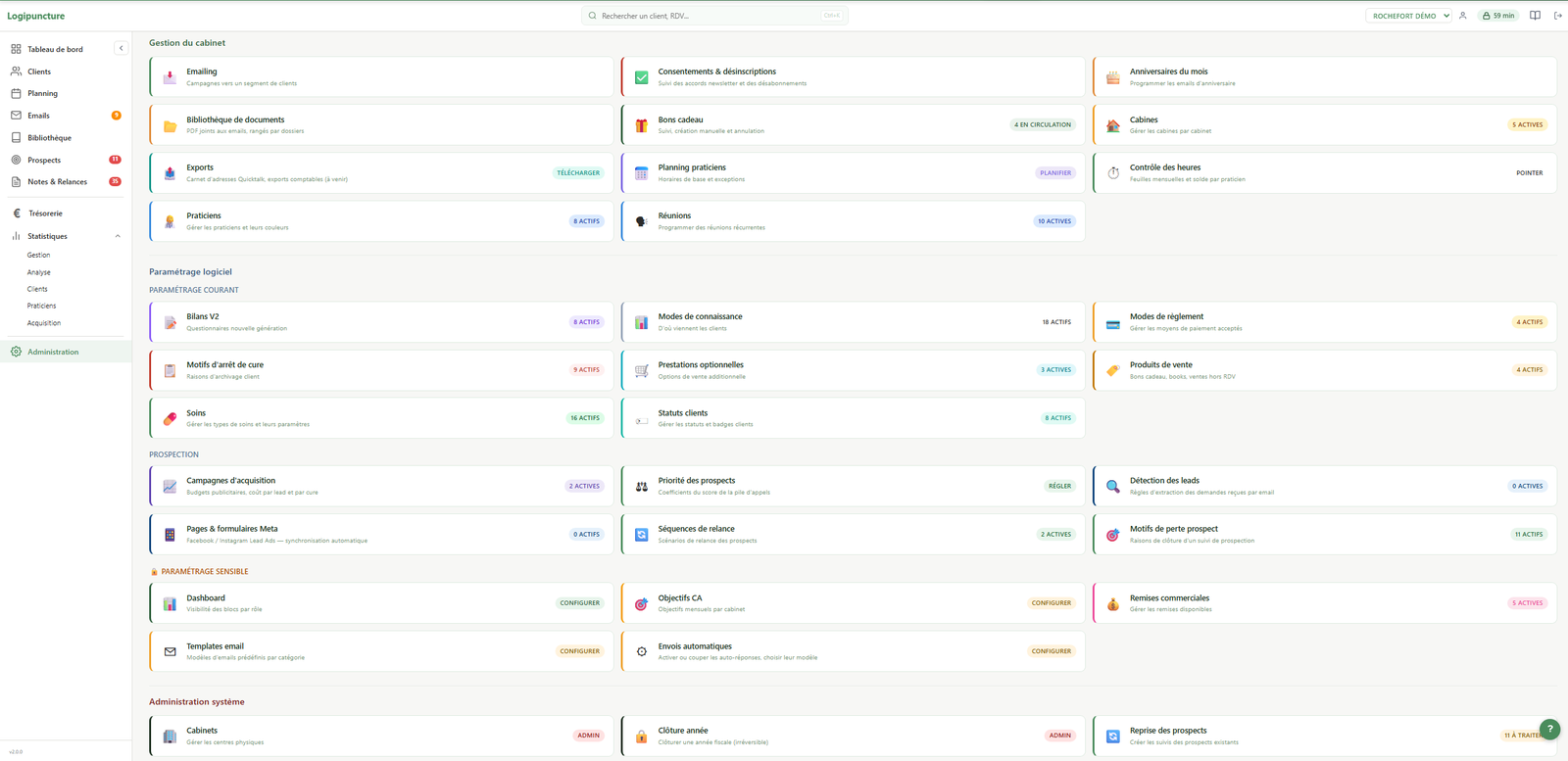Viewport: 1568px width, 761px height.
Task: Click the Emailing card icon
Action: point(170,76)
